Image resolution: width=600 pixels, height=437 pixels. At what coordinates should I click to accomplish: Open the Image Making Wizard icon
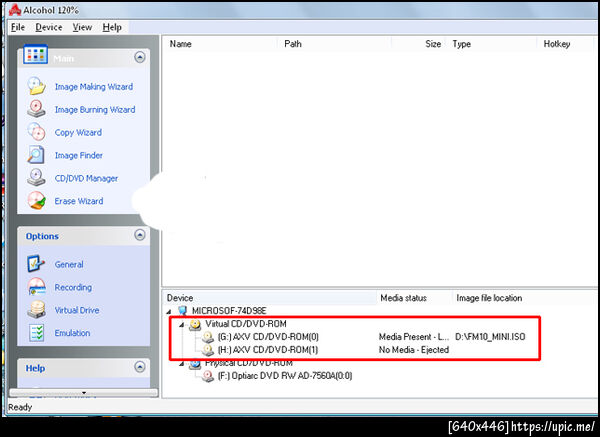point(37,86)
